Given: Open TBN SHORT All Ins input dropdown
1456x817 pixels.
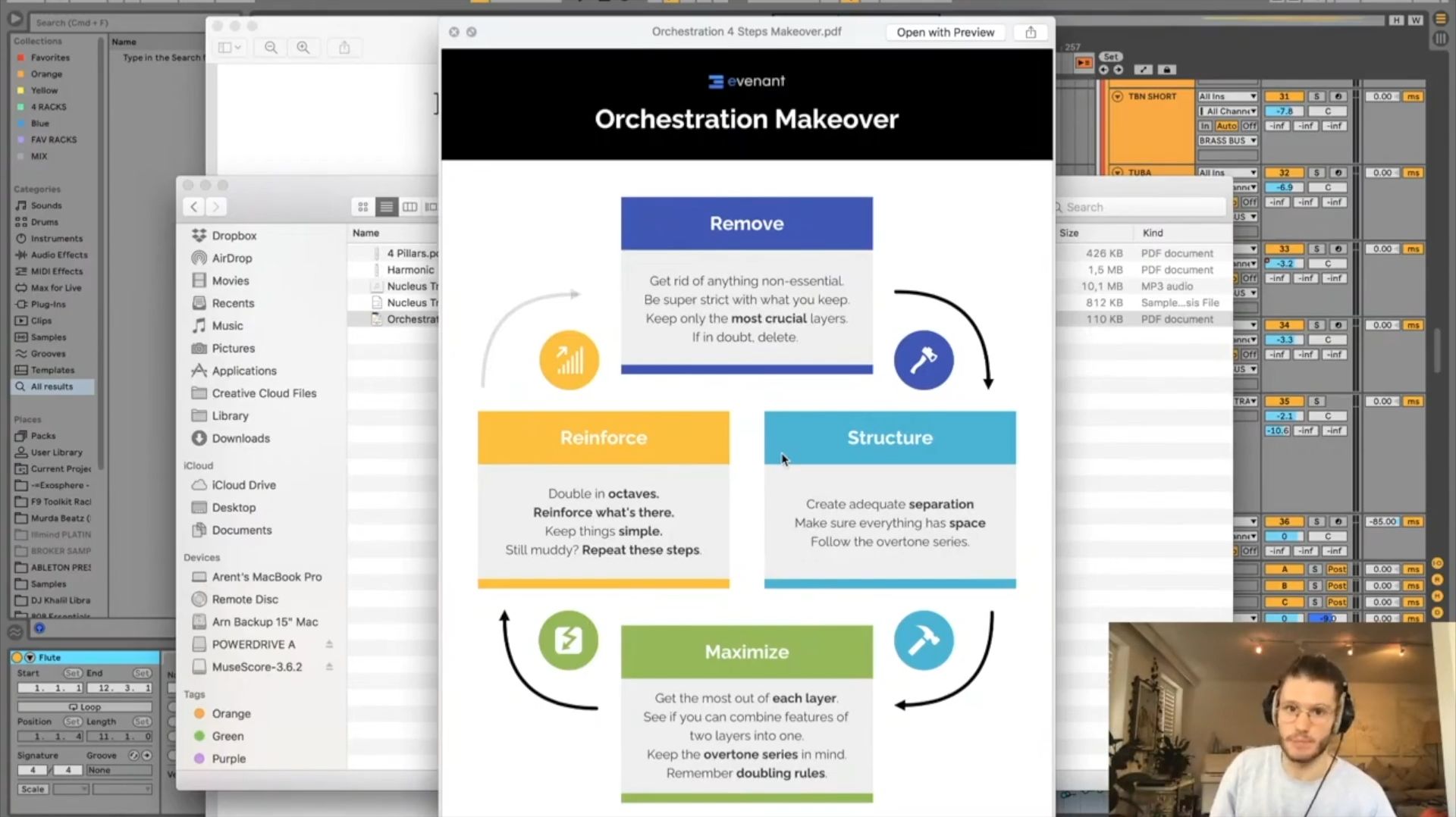Looking at the screenshot, I should (x=1228, y=97).
